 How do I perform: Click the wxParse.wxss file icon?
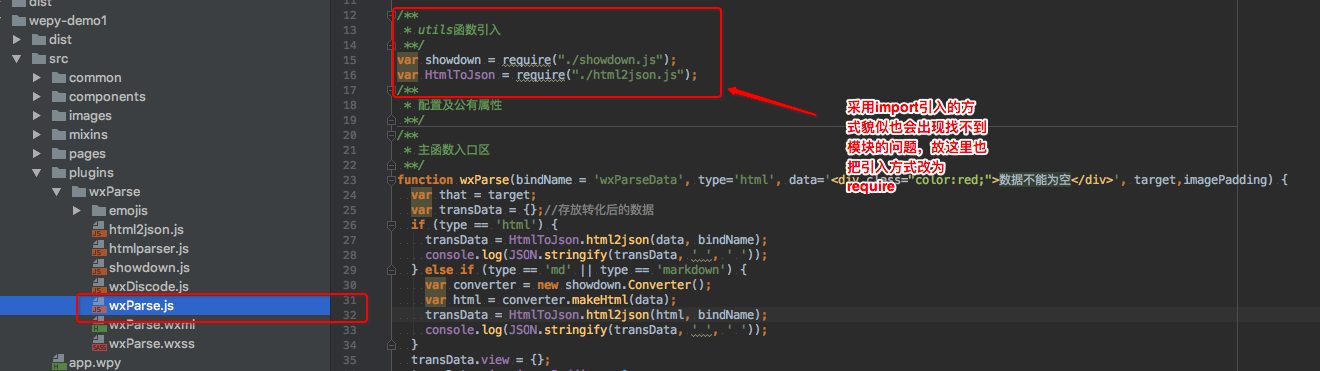[99, 344]
